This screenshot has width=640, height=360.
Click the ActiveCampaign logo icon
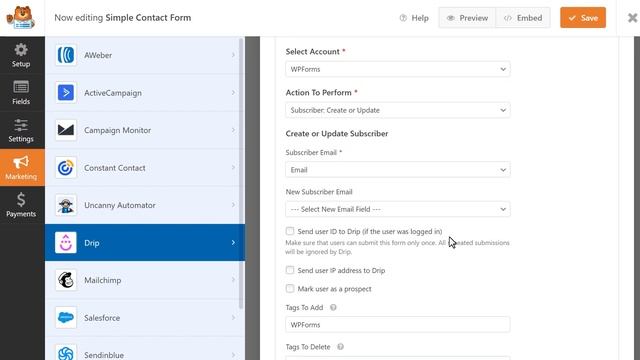[x=66, y=93]
